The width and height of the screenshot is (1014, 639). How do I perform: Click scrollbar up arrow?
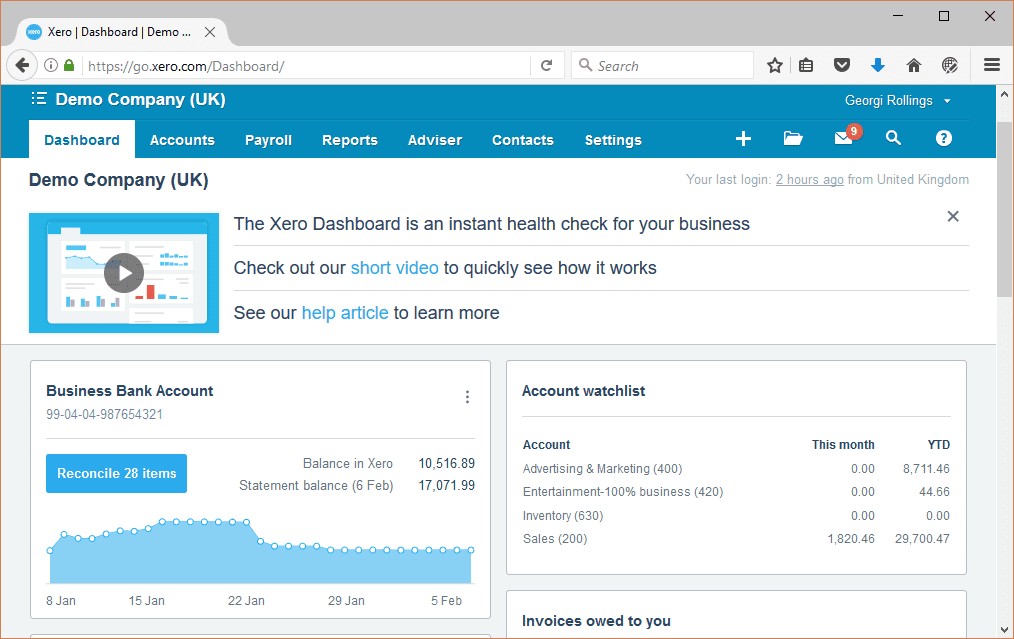(x=1004, y=94)
